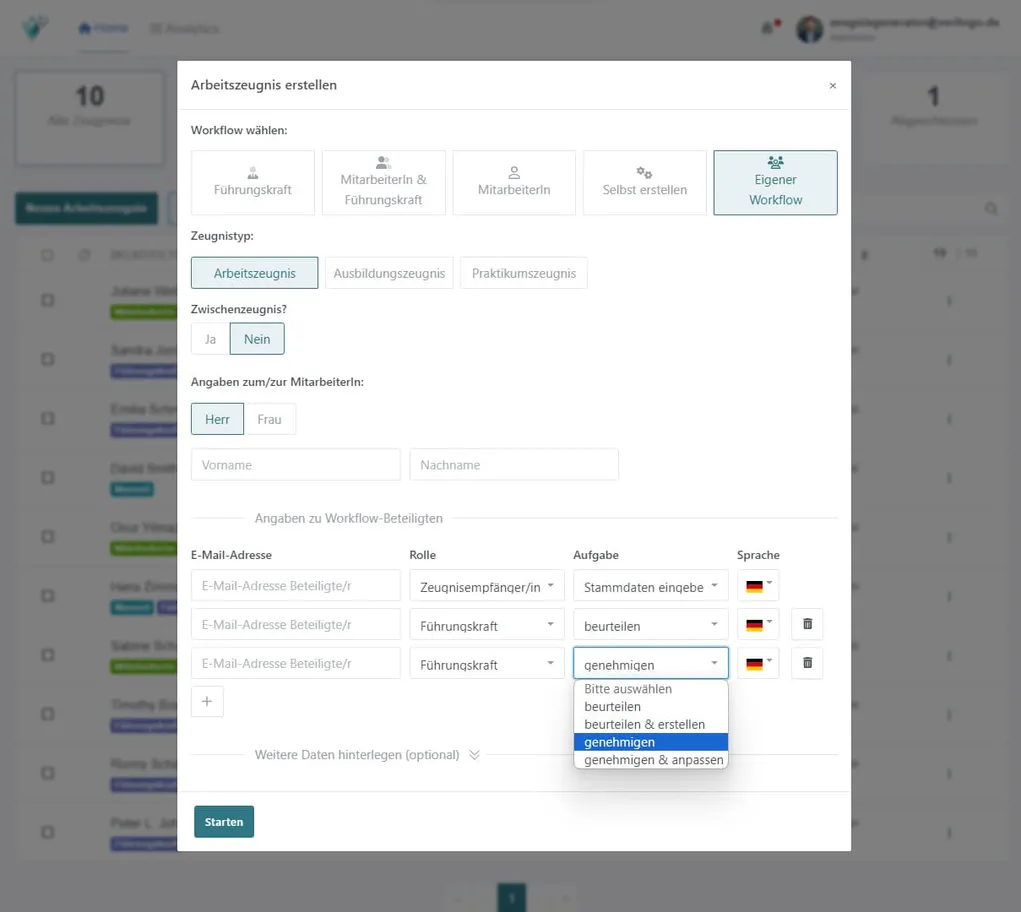1021x912 pixels.
Task: Select Arbeitszeugnis certificate type
Action: pos(255,273)
